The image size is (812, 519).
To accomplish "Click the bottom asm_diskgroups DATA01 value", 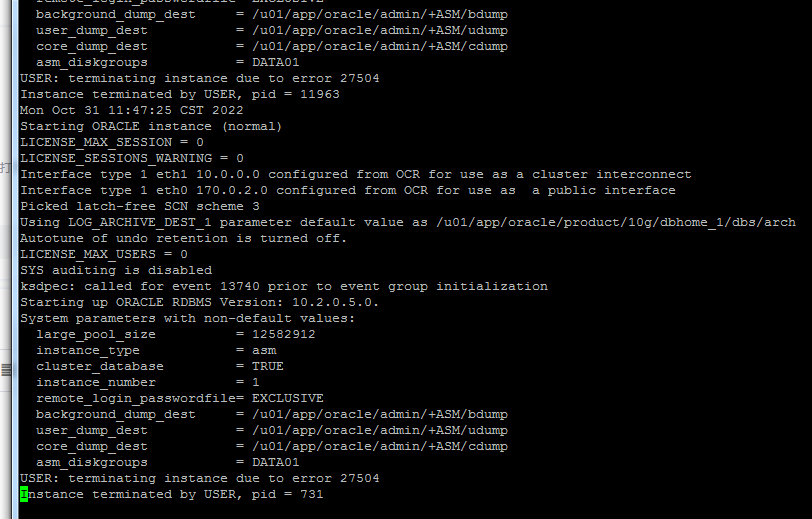I will [x=276, y=462].
